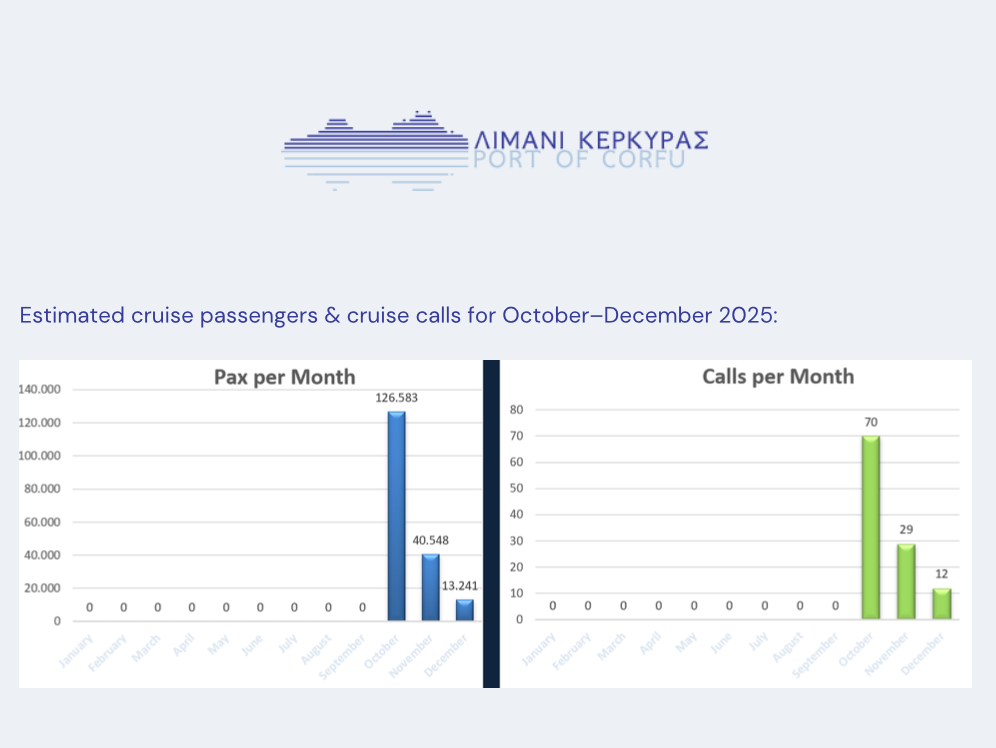Click the estimated cruise passengers heading text

pyautogui.click(x=398, y=315)
